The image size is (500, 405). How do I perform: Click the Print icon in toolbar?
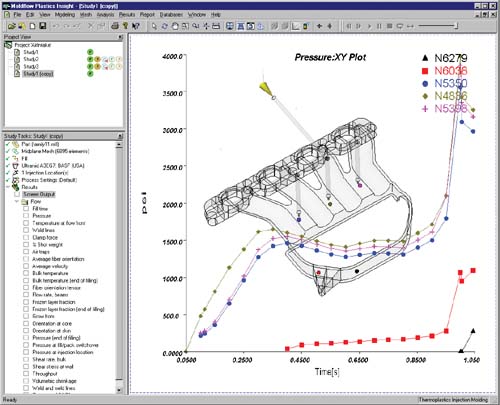click(x=115, y=26)
